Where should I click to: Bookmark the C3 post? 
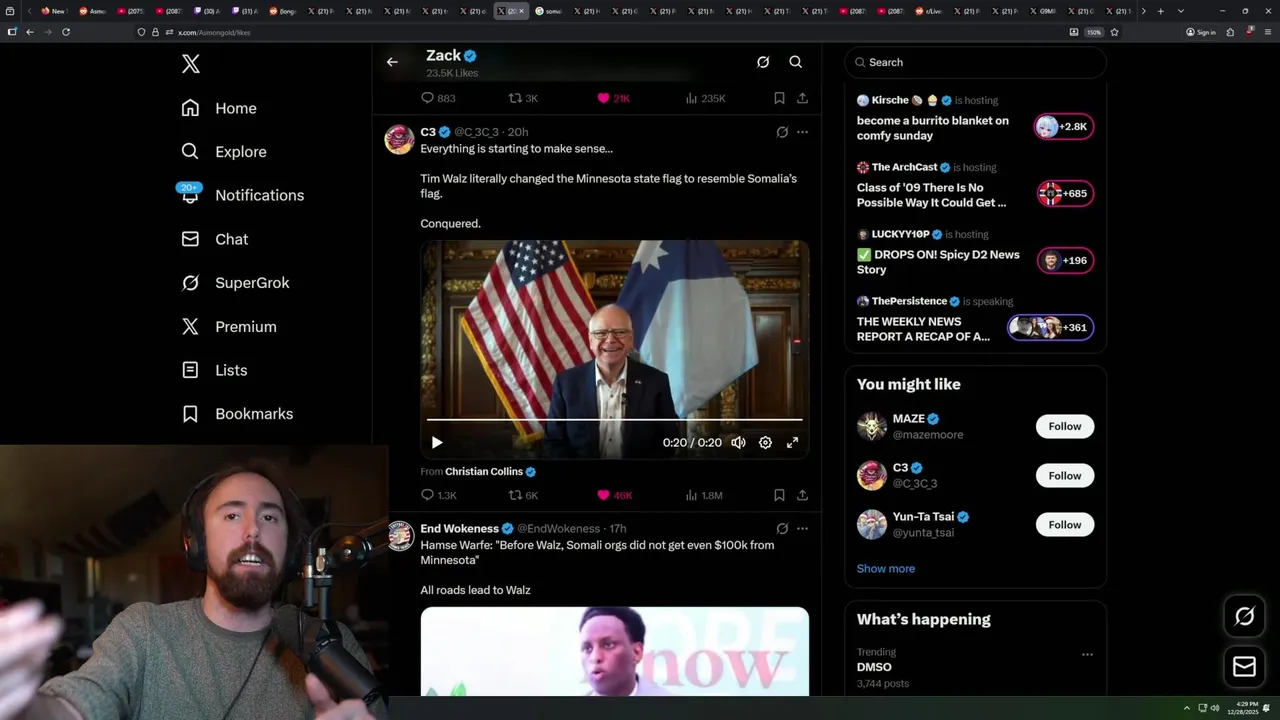pyautogui.click(x=779, y=495)
